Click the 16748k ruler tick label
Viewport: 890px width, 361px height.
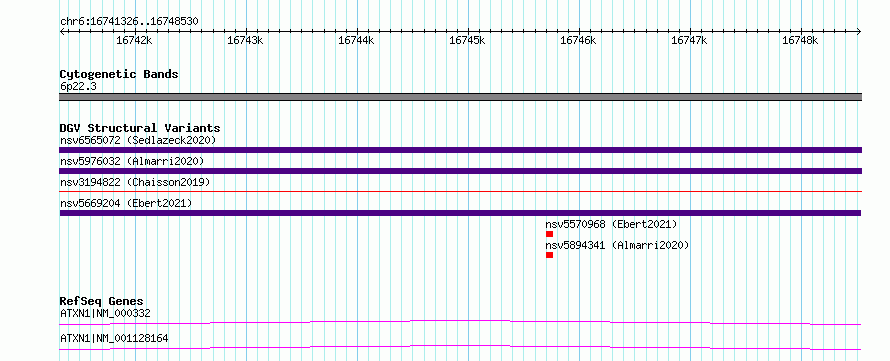(801, 40)
